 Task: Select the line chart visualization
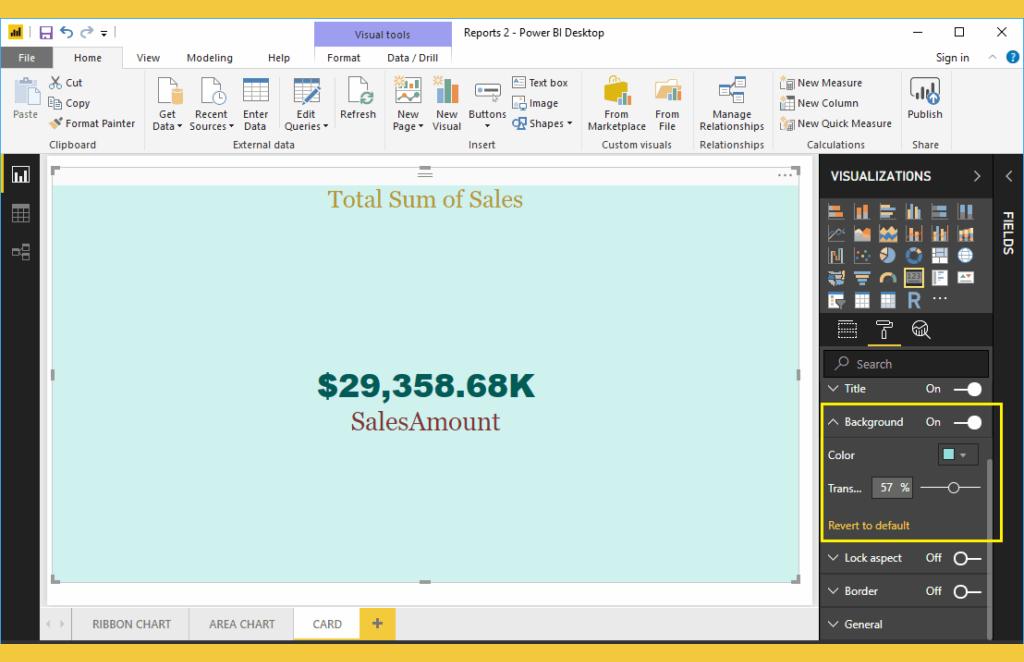coord(835,234)
